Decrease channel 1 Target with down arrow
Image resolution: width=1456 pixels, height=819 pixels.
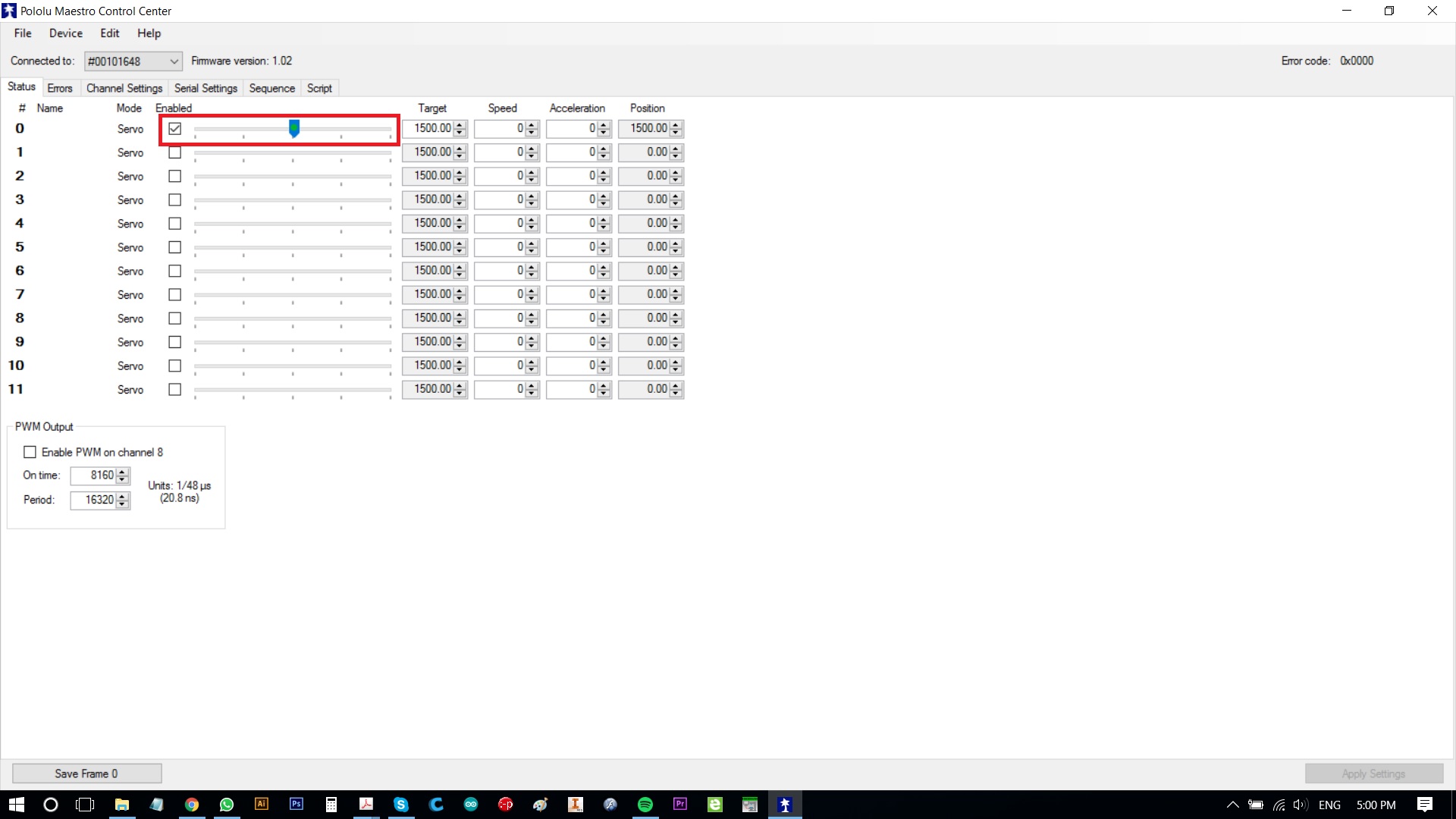click(460, 157)
